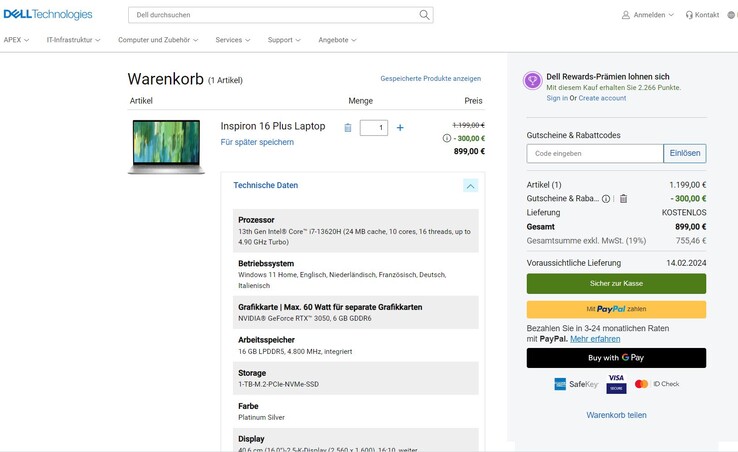
Task: Click the Dell Technologies logo
Action: tap(47, 15)
